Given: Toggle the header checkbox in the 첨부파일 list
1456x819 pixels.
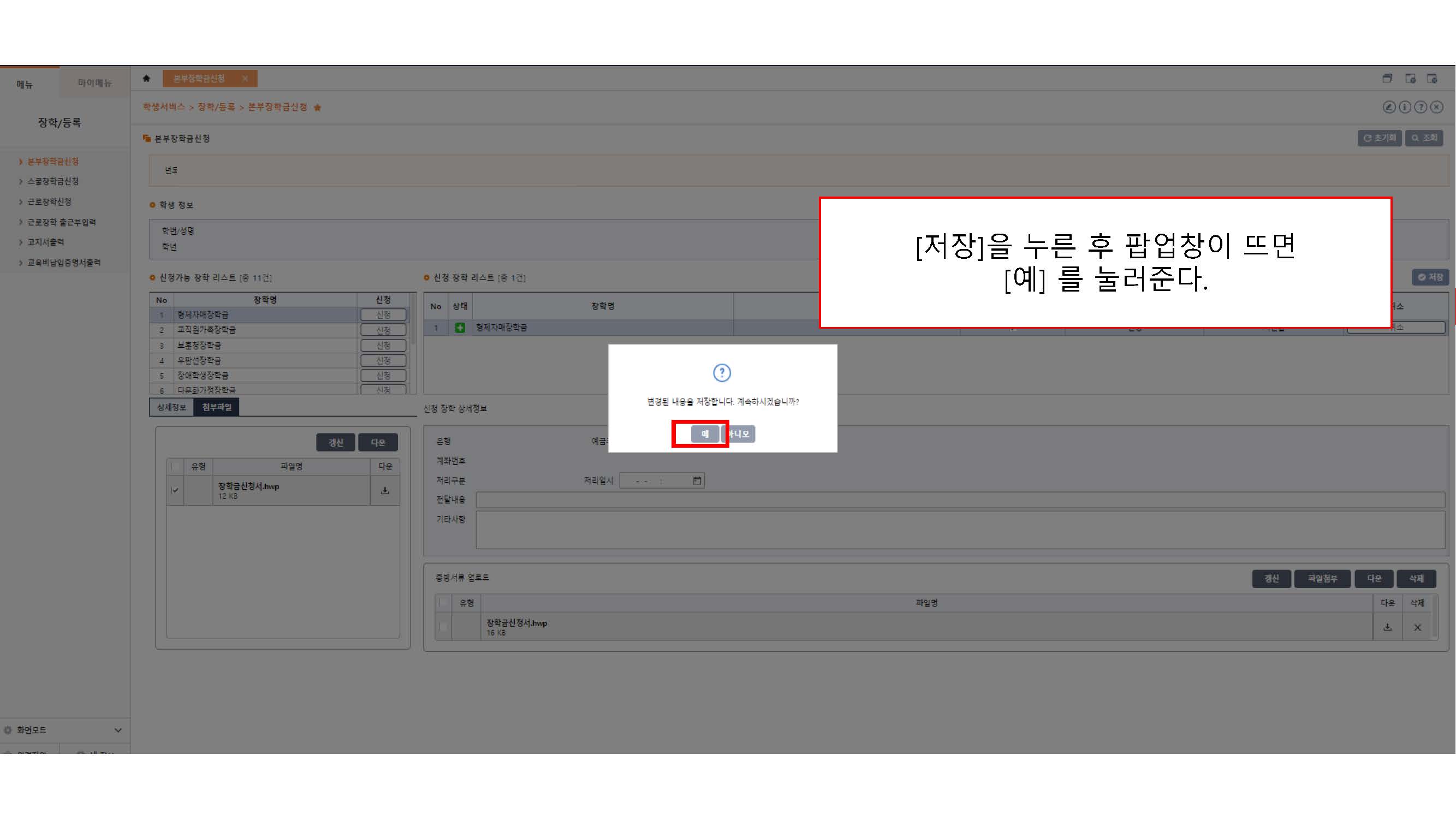Looking at the screenshot, I should tap(175, 466).
